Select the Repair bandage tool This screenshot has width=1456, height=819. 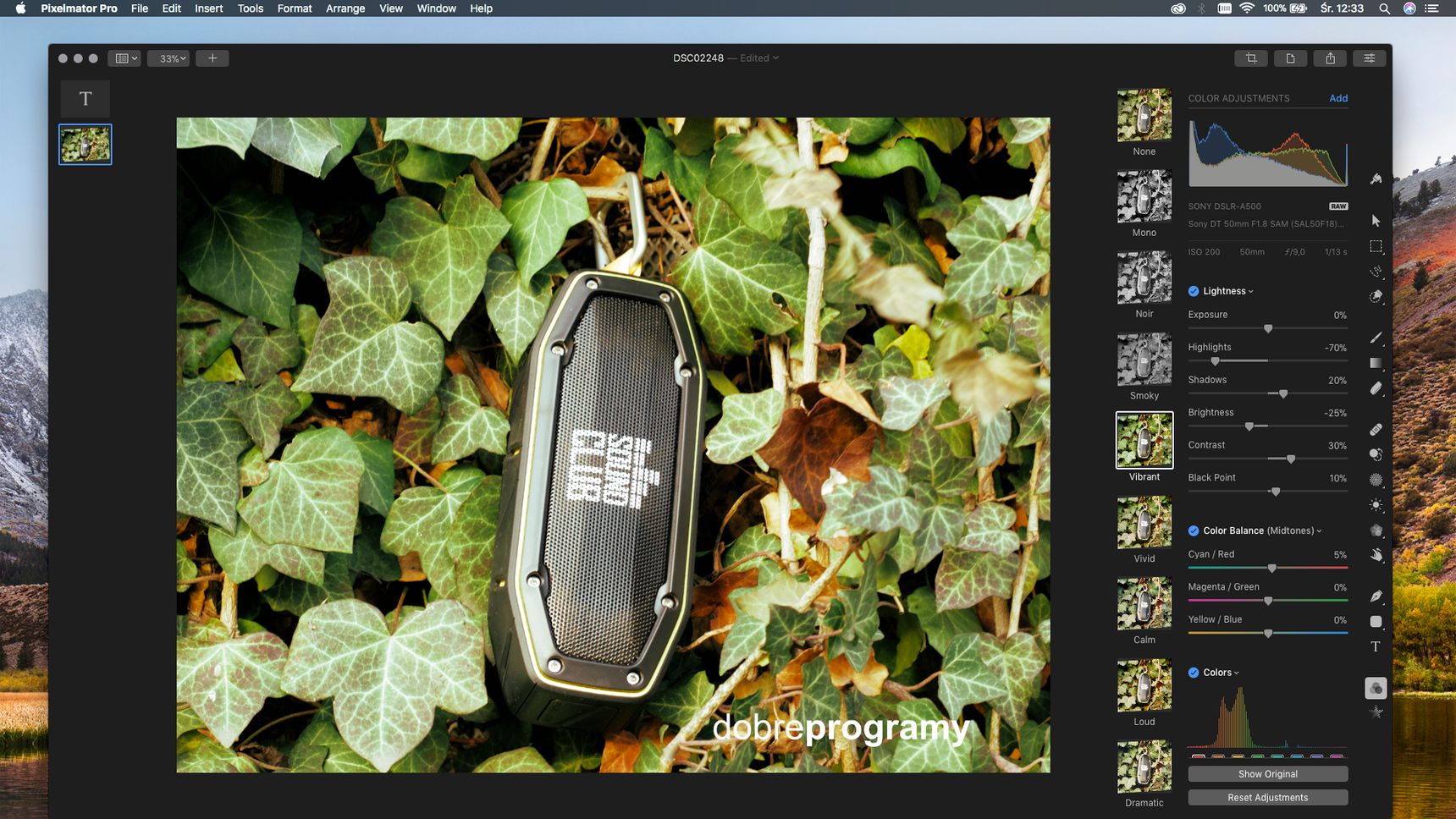click(1376, 429)
